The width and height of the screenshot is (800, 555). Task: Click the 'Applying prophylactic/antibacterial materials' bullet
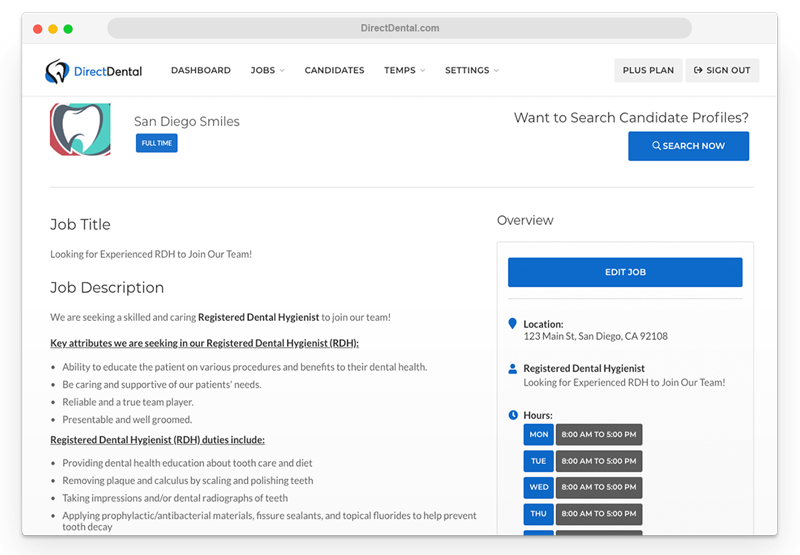pyautogui.click(x=269, y=521)
